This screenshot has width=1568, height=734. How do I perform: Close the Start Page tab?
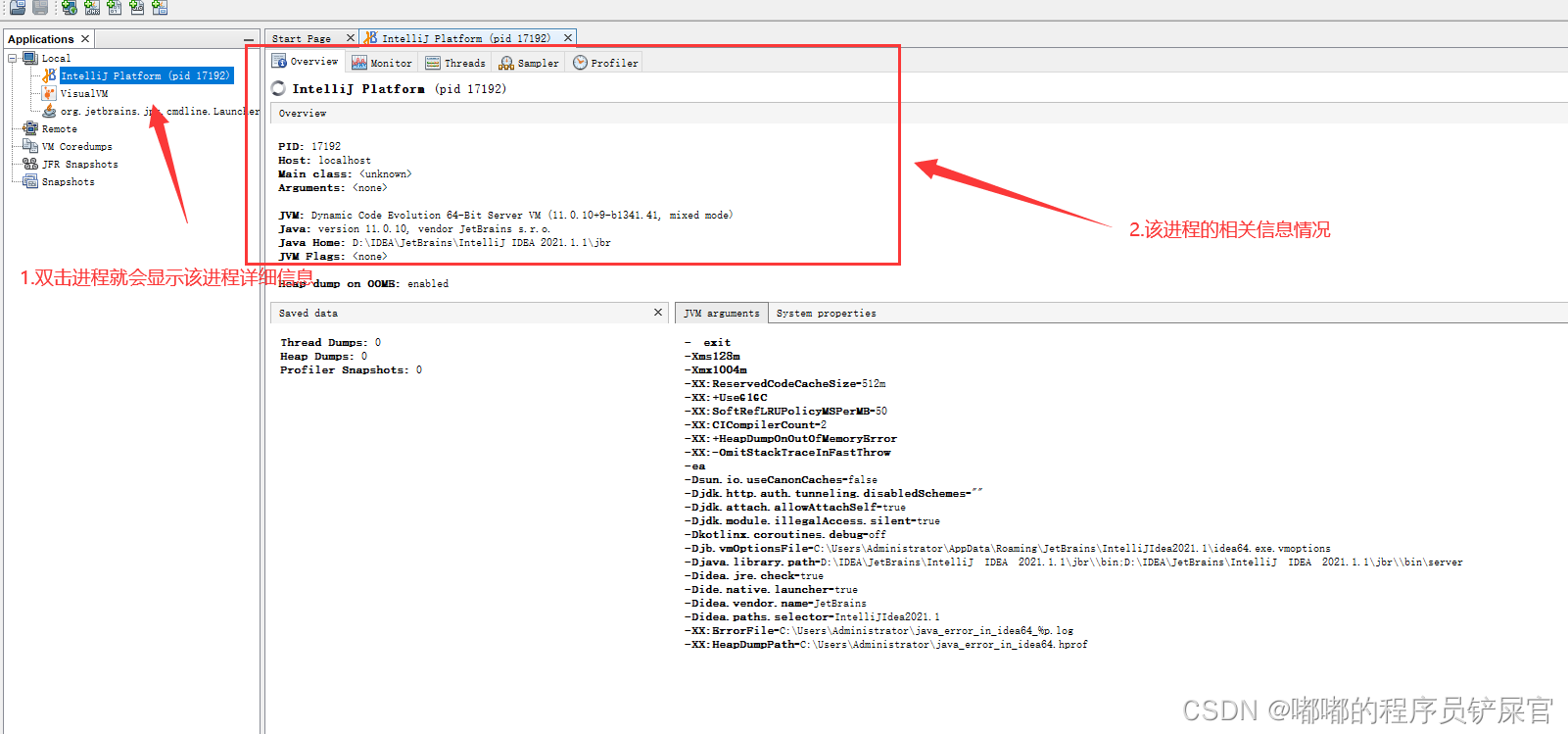(351, 38)
